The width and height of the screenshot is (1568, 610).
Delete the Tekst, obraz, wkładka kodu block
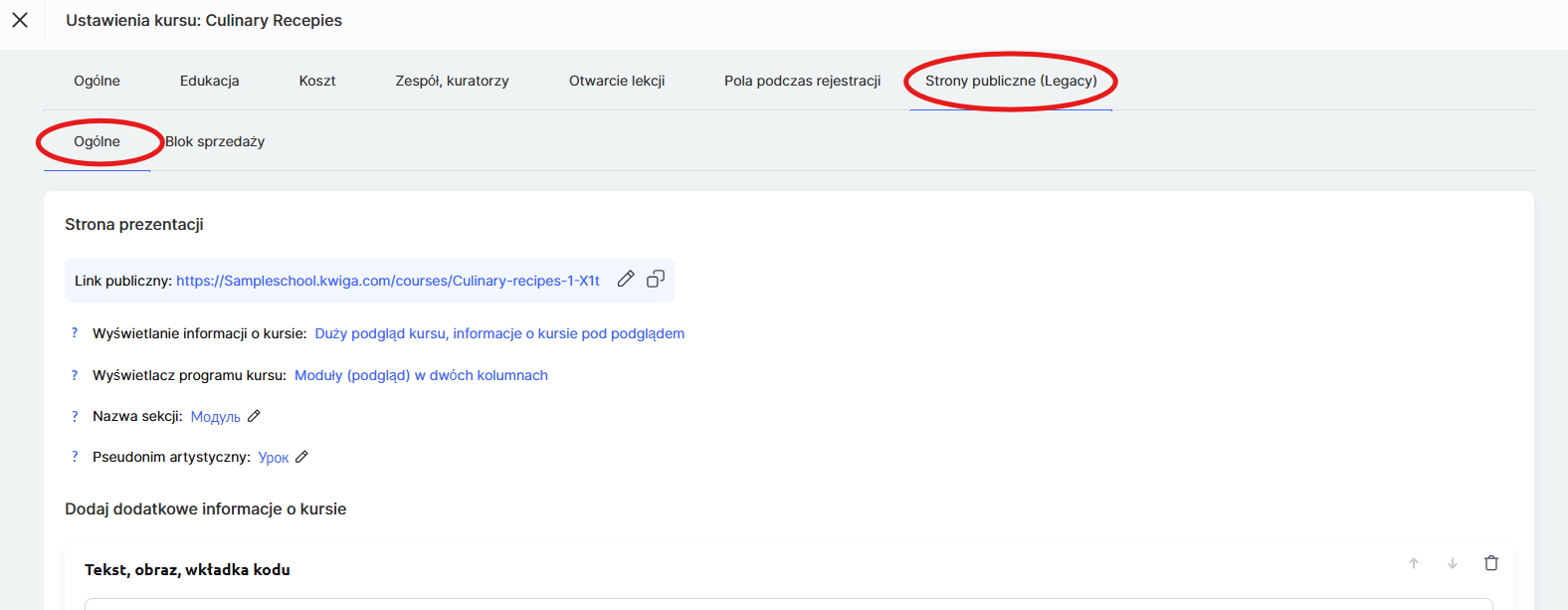pyautogui.click(x=1490, y=563)
